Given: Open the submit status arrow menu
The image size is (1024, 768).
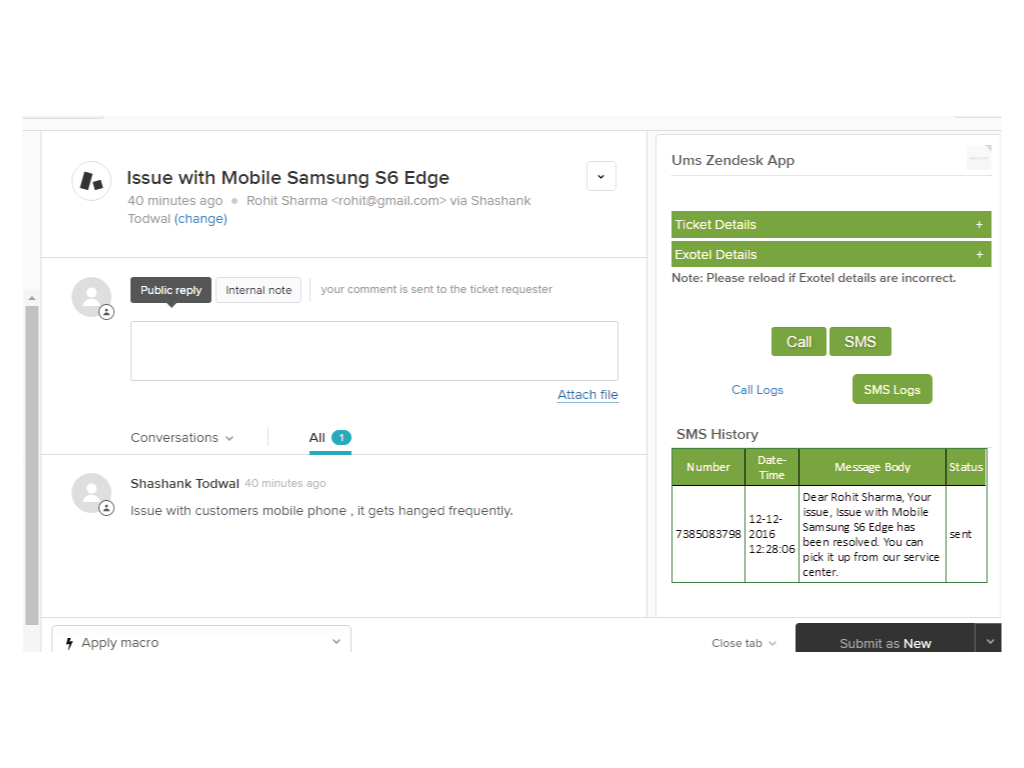Looking at the screenshot, I should [989, 641].
